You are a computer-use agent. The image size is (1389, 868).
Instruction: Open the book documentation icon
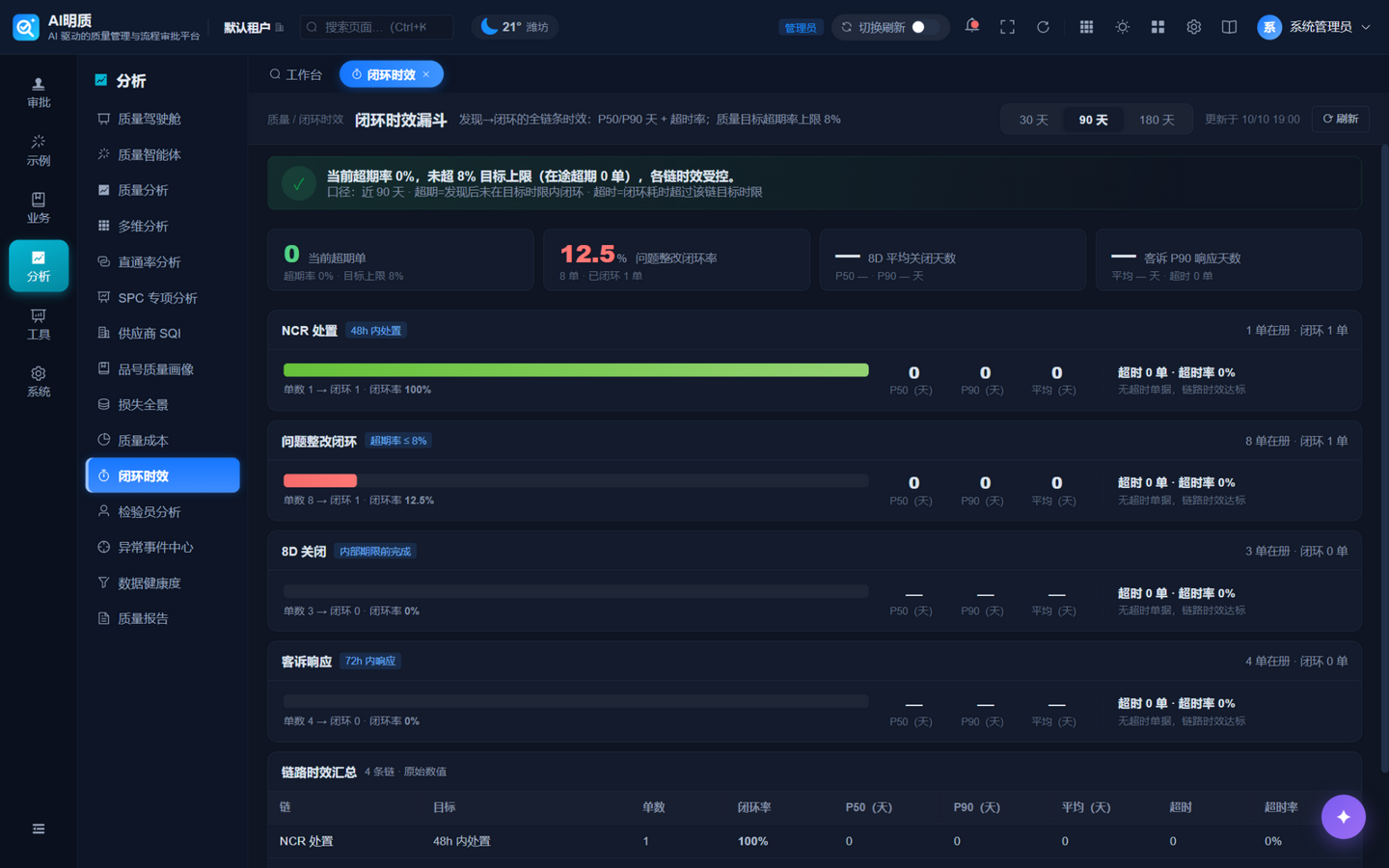pos(1229,27)
